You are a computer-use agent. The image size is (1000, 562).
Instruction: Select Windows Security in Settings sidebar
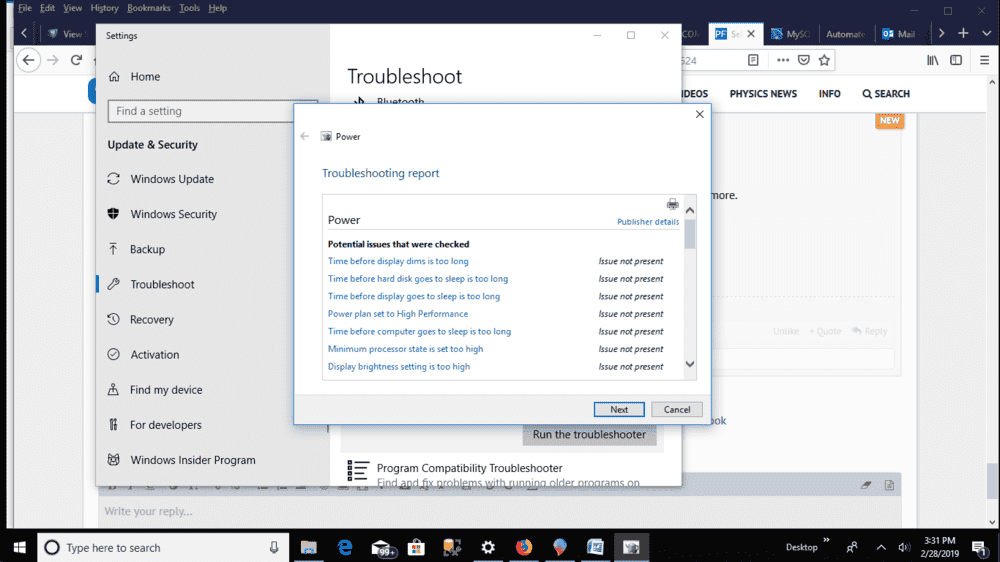coord(173,214)
